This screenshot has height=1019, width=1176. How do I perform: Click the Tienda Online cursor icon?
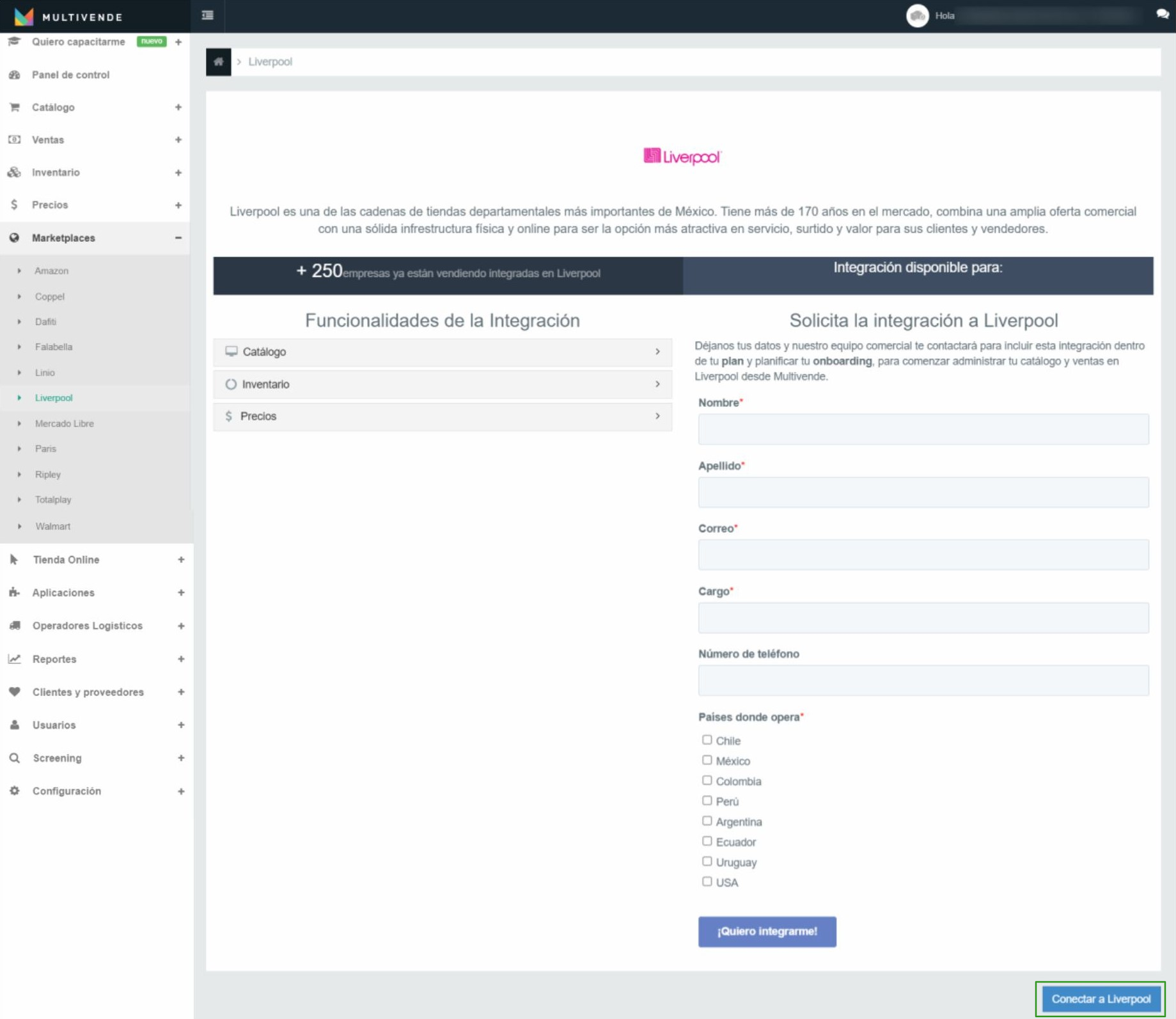pos(14,560)
